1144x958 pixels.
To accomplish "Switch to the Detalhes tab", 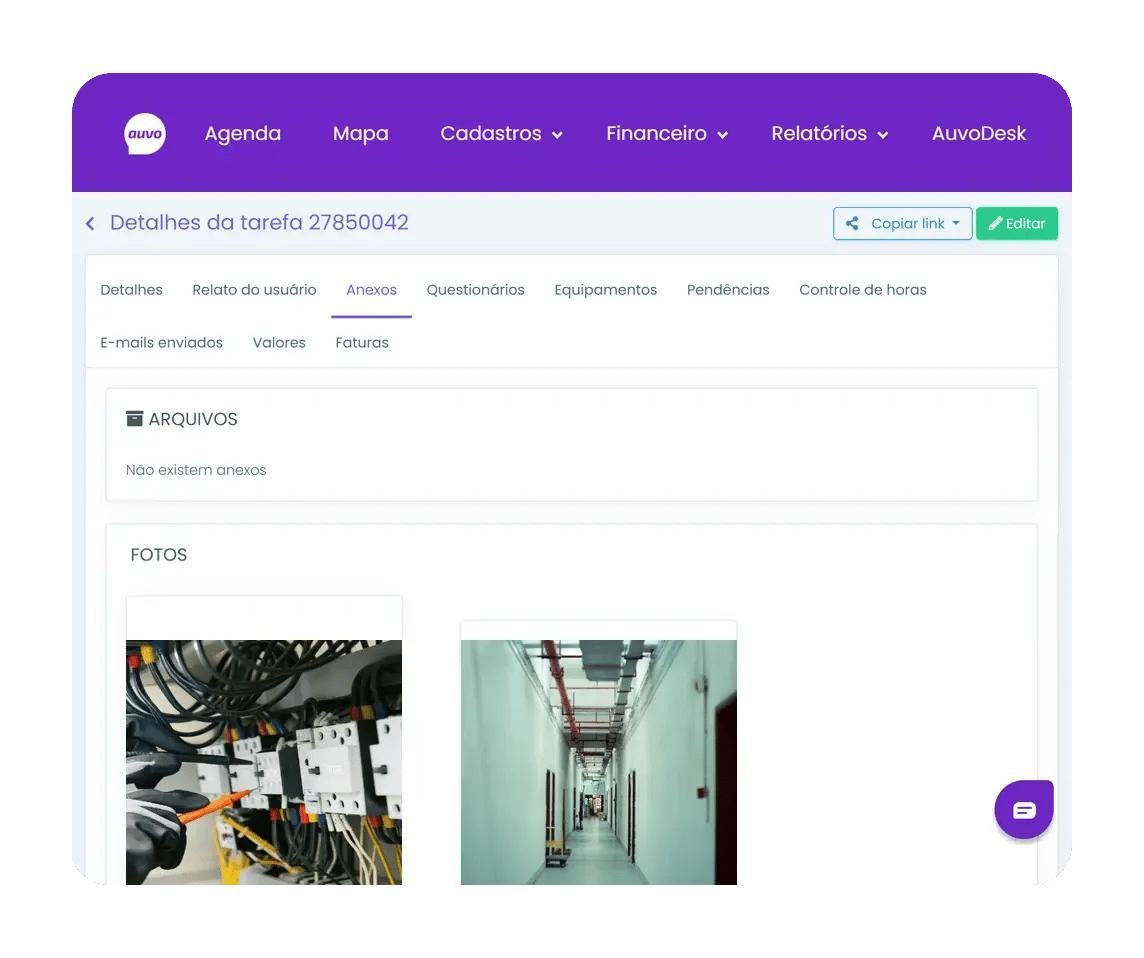I will (131, 290).
